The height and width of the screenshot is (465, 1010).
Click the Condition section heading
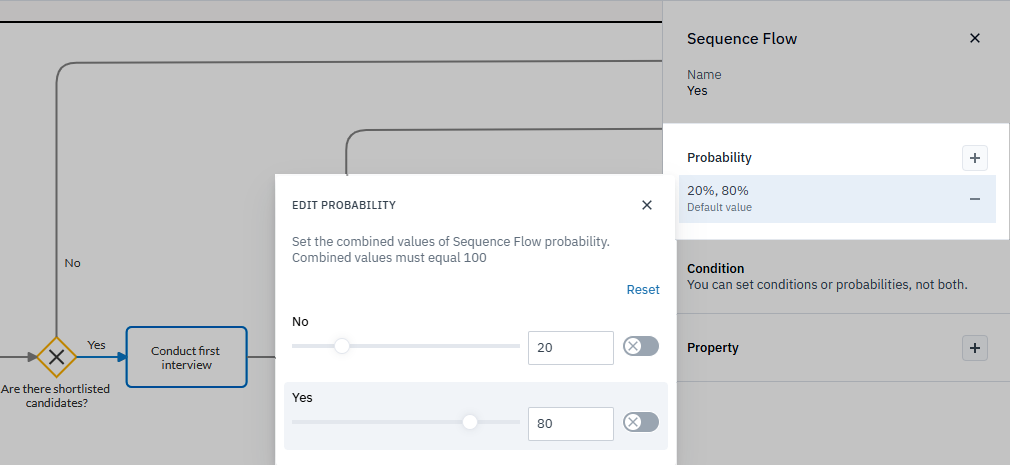point(715,269)
